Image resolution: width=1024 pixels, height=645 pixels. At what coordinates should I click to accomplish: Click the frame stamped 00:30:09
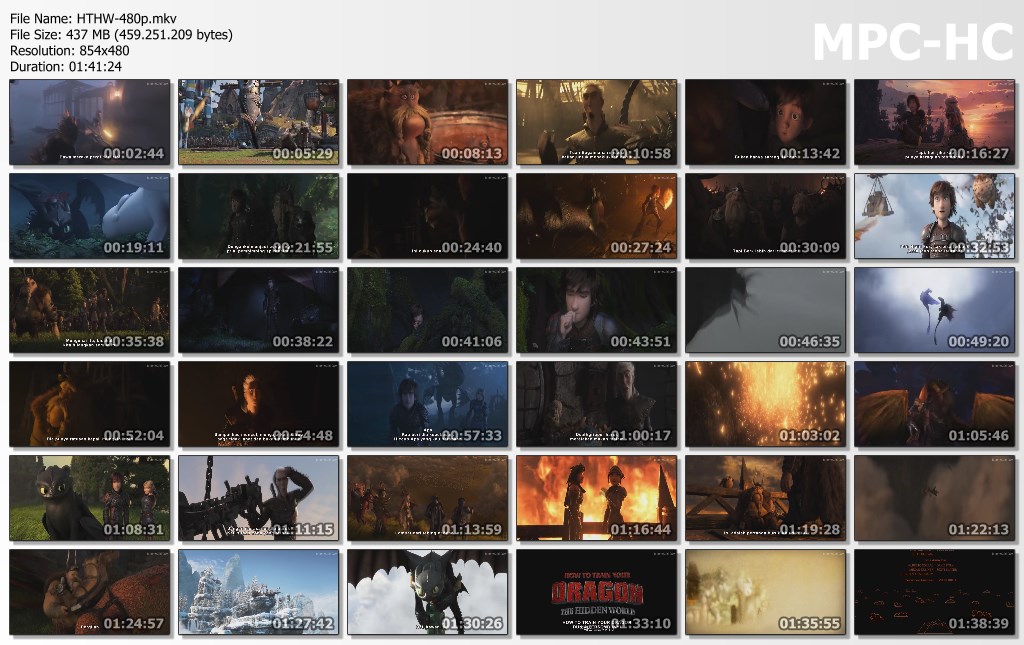click(x=765, y=216)
